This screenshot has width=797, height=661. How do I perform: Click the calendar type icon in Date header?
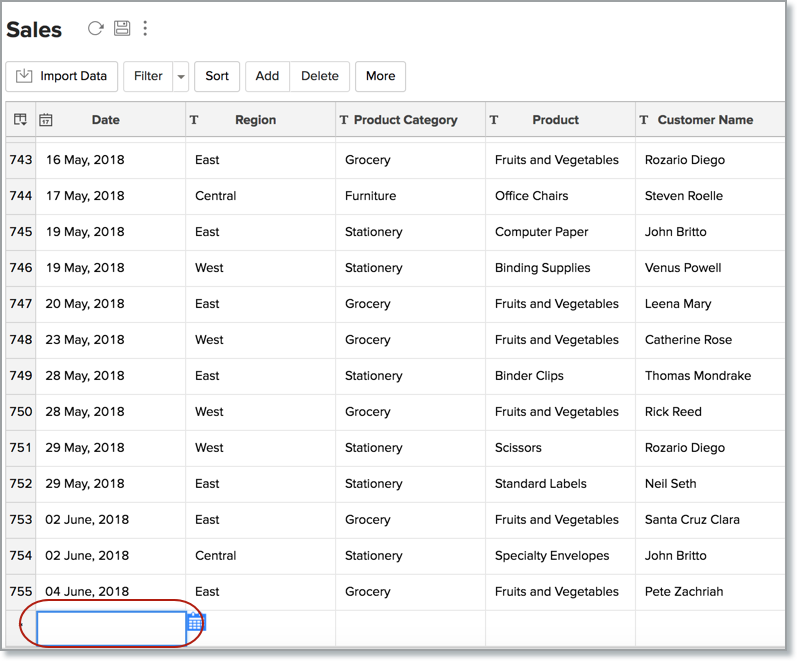pos(46,120)
